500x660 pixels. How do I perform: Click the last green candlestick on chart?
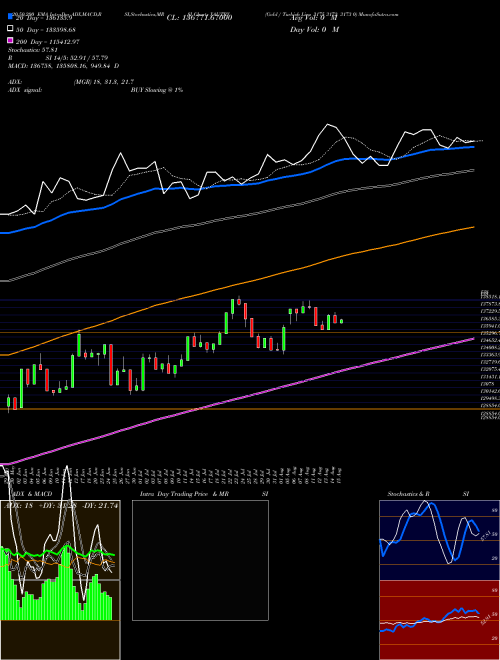pyautogui.click(x=341, y=321)
